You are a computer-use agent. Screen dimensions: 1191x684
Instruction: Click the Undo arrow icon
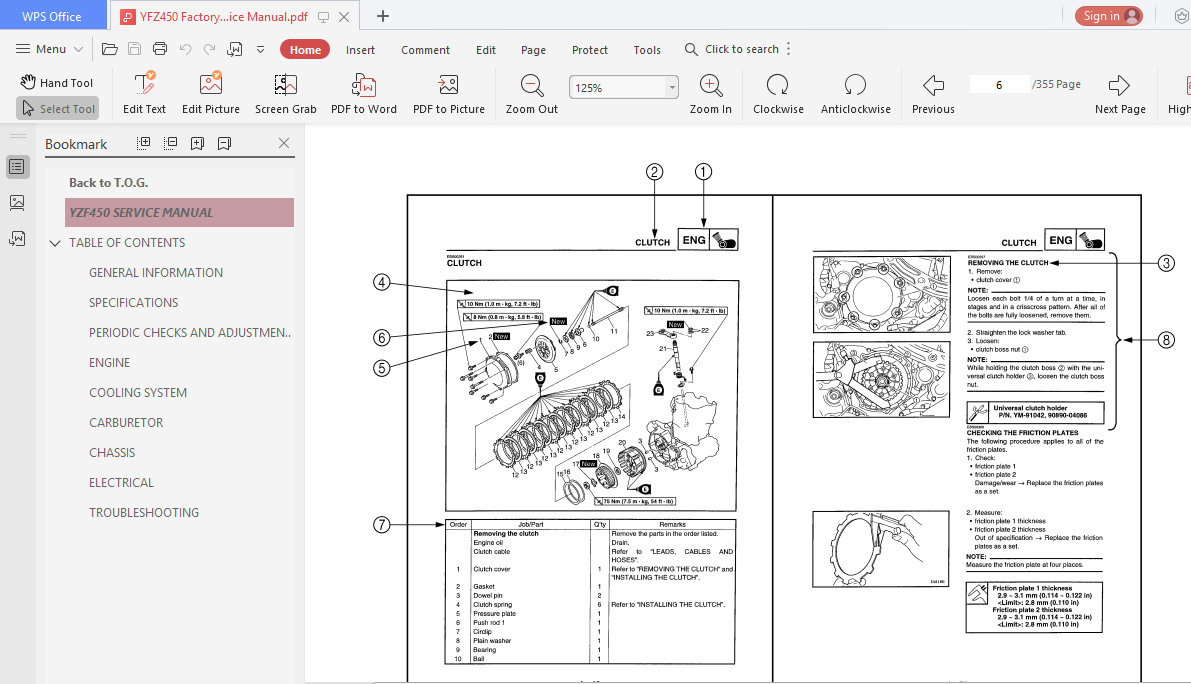click(x=185, y=49)
